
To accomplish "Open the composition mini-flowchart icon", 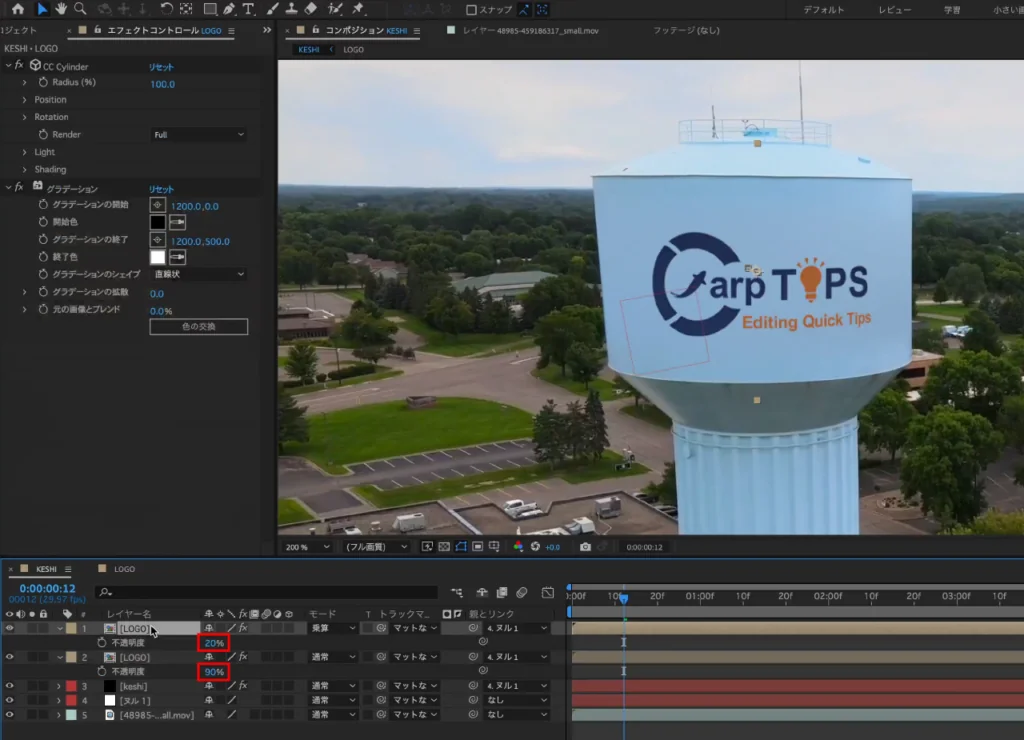I will (x=456, y=592).
